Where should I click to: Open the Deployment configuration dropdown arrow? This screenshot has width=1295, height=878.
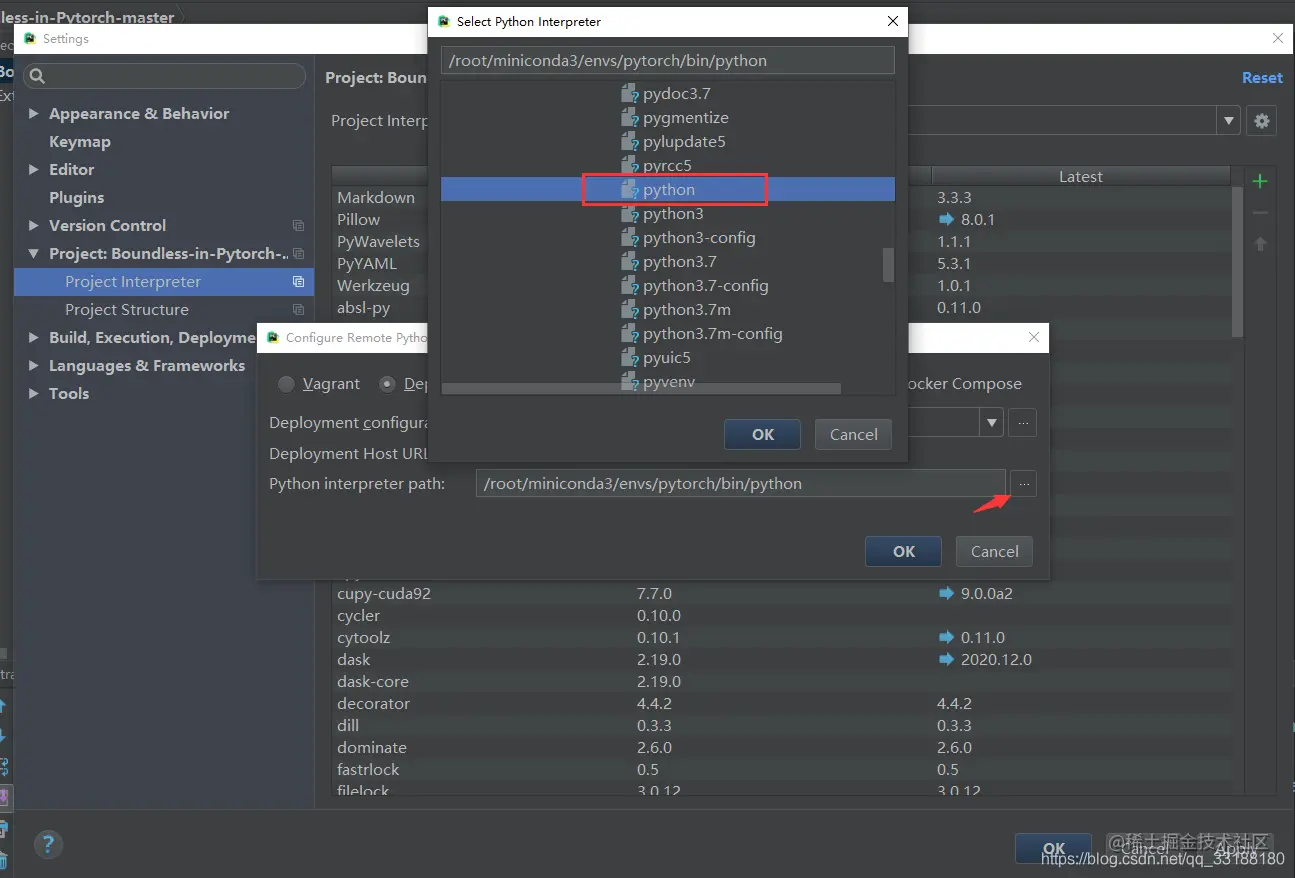point(991,422)
